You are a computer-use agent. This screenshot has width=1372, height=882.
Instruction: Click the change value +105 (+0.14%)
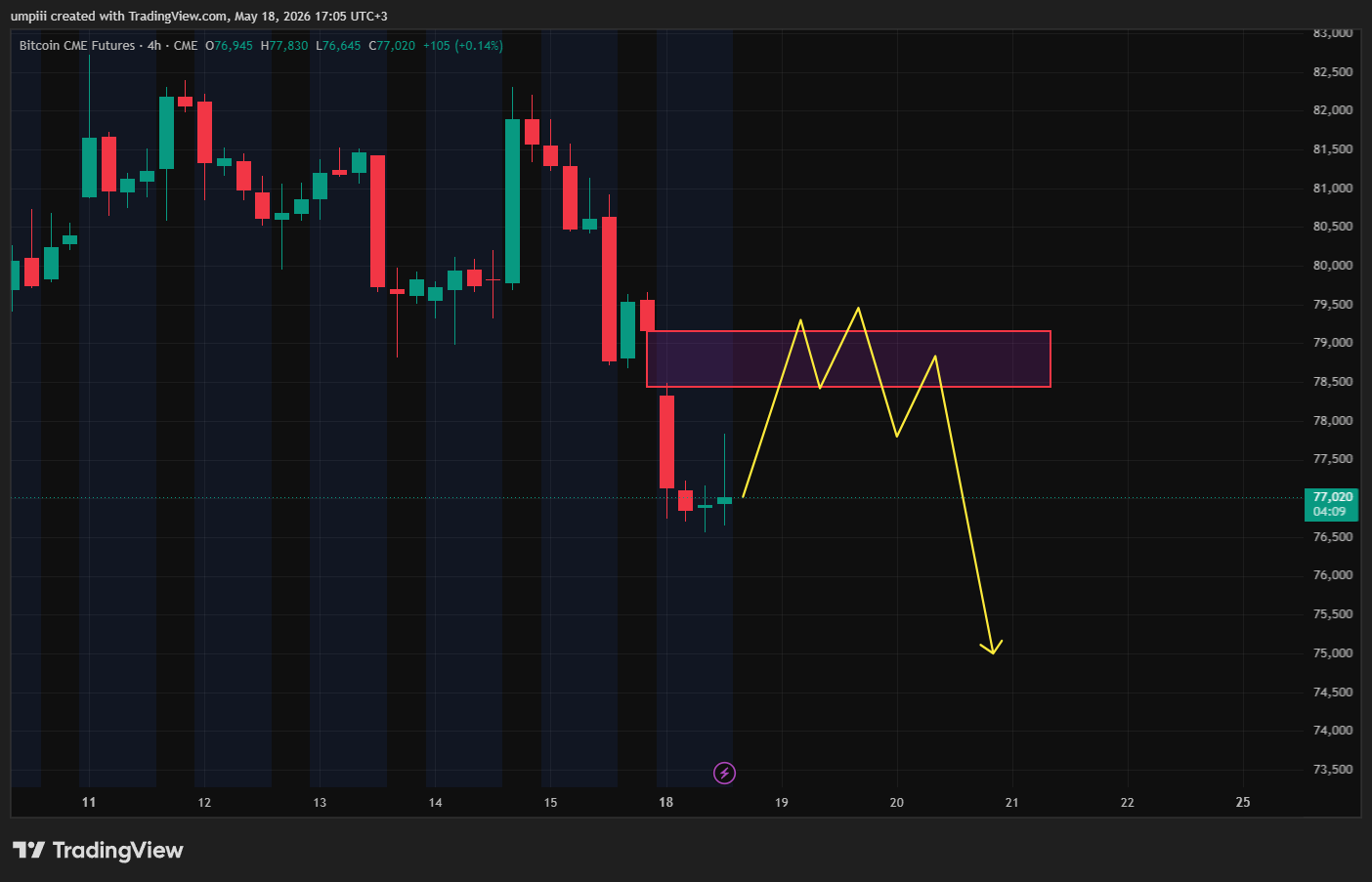coord(463,46)
